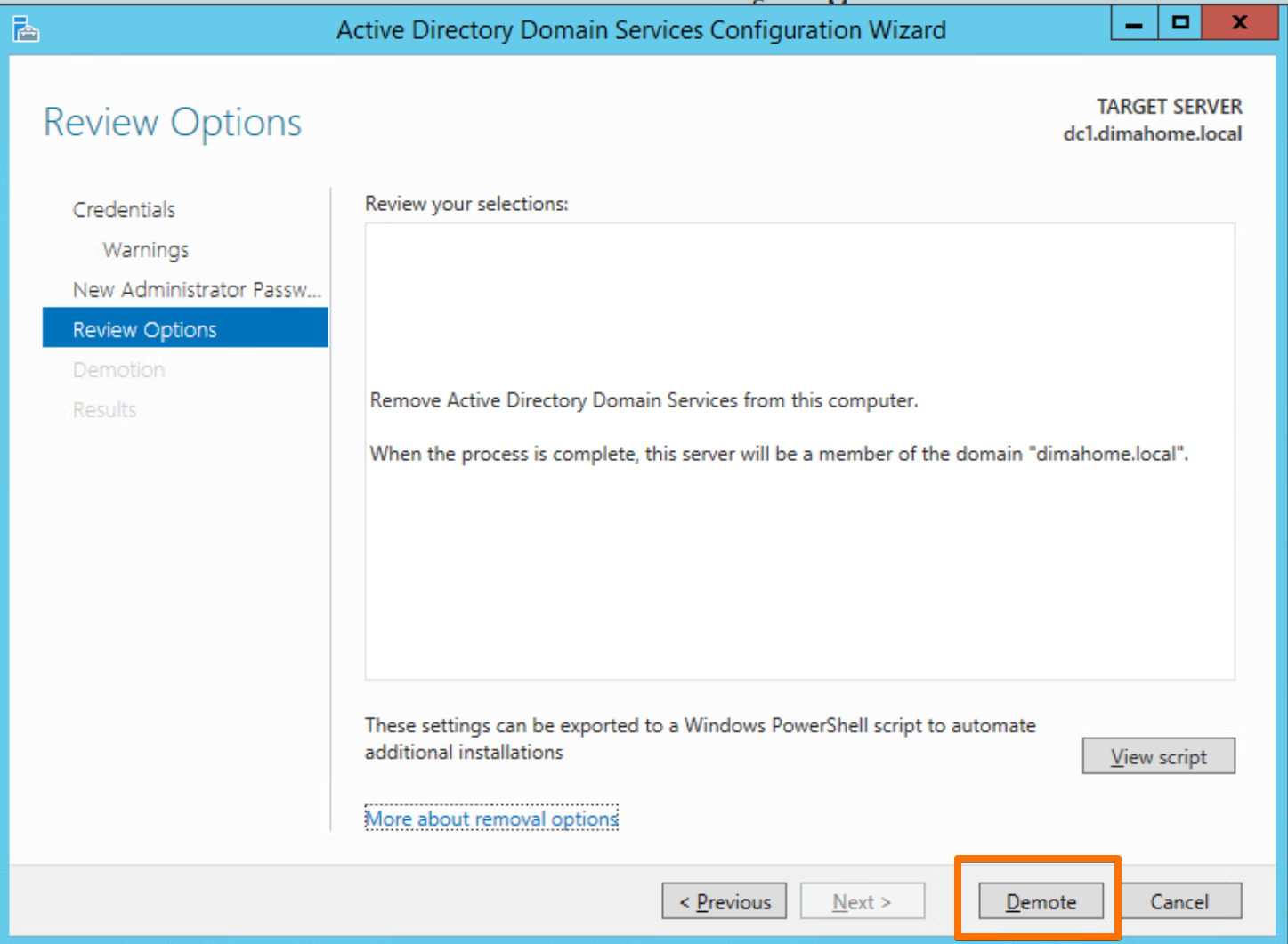
Task: Click the greyed-out Demotion step
Action: pyautogui.click(x=118, y=370)
